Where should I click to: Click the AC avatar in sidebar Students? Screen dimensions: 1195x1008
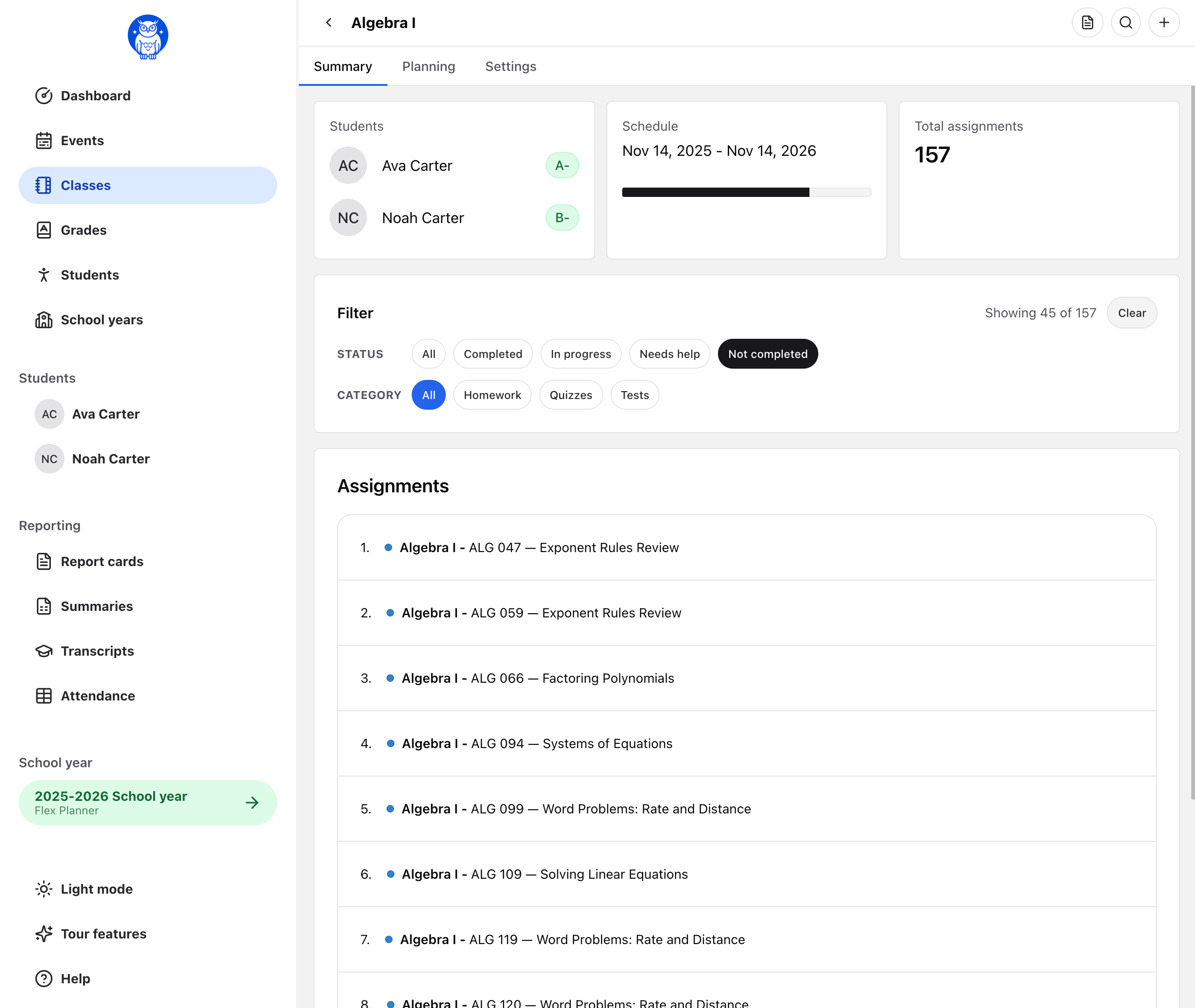pyautogui.click(x=50, y=414)
